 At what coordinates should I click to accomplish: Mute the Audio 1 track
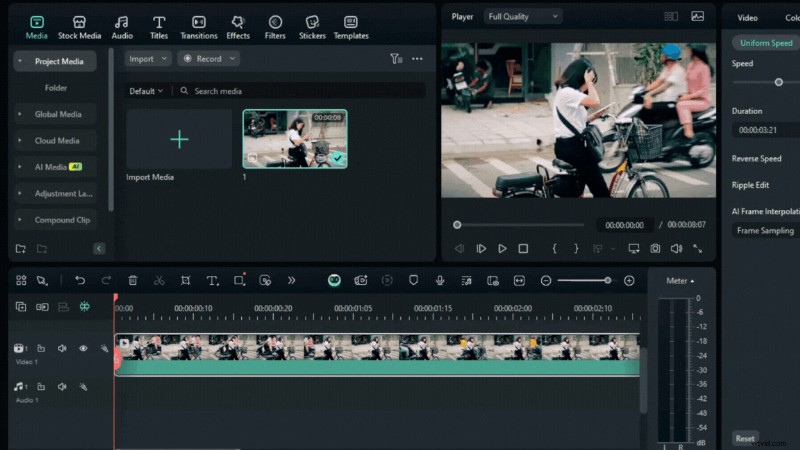coord(62,386)
